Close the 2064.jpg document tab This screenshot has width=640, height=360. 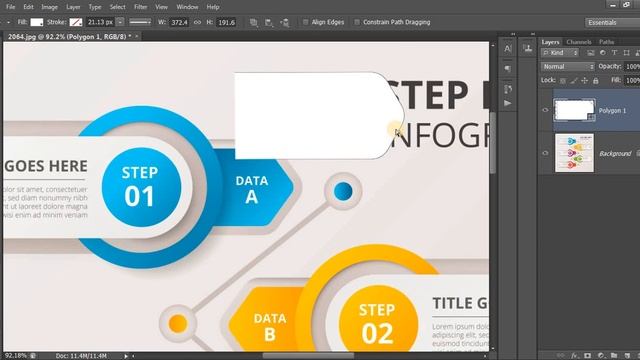coord(137,36)
